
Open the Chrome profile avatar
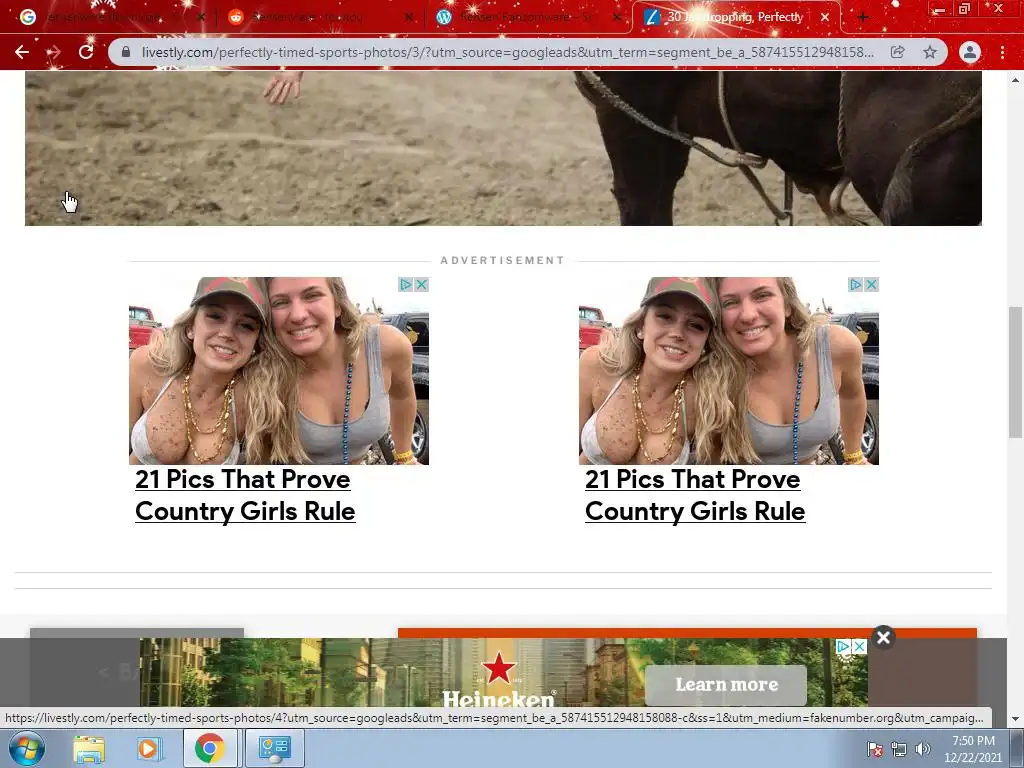coord(970,52)
